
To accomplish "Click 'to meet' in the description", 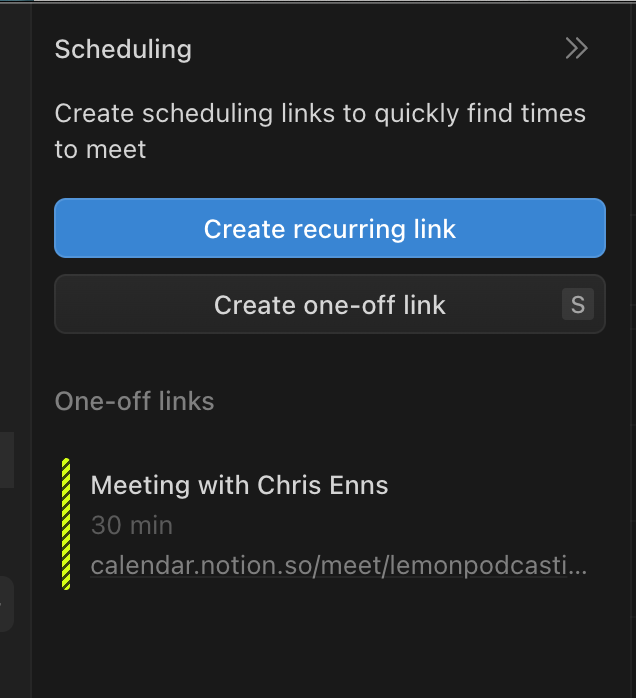I will pos(100,150).
